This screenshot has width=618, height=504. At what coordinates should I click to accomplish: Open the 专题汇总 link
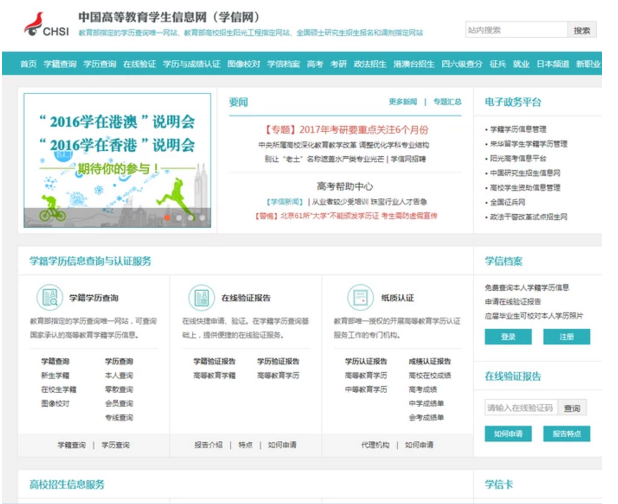pyautogui.click(x=447, y=102)
